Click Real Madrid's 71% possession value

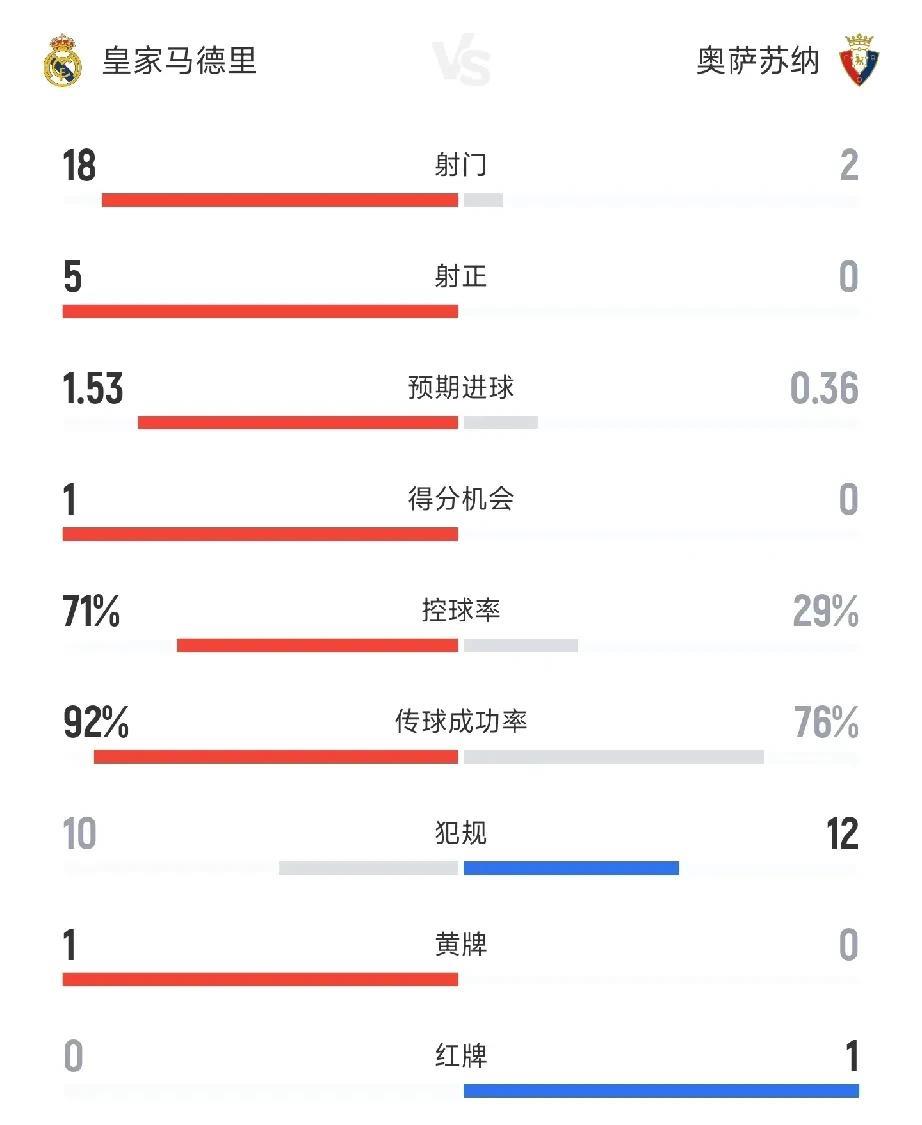[91, 612]
